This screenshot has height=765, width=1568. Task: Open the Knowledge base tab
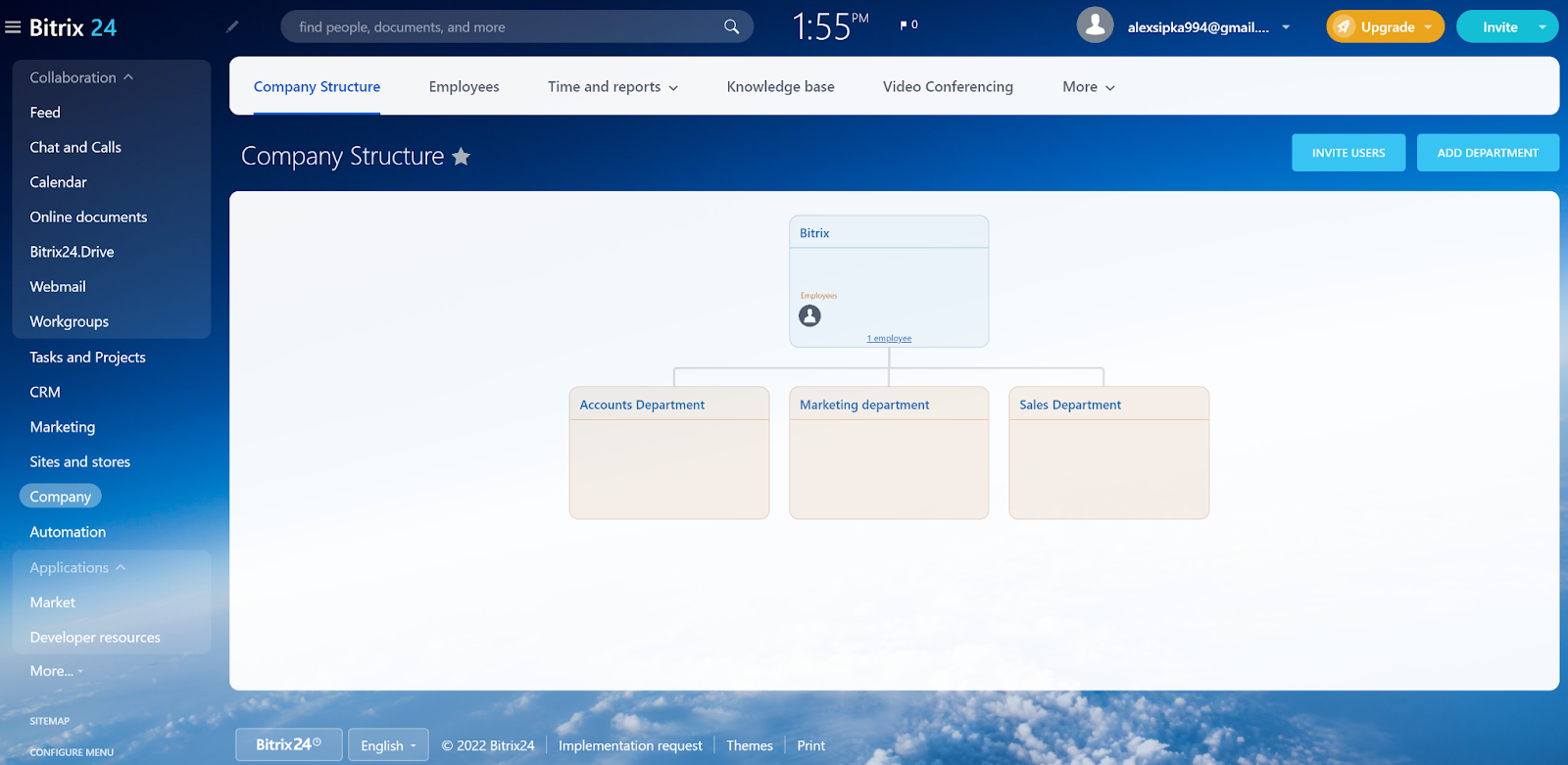tap(780, 87)
